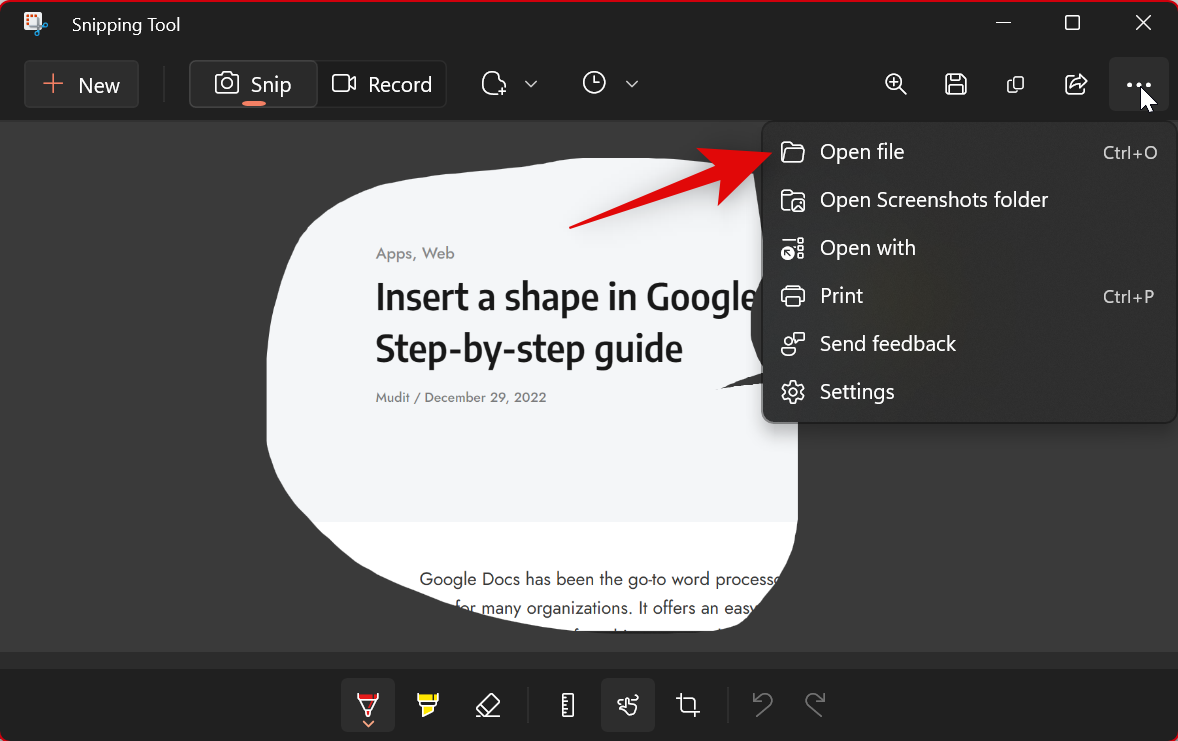This screenshot has height=741, width=1178.
Task: Save the snip with floppy disk icon
Action: [x=956, y=84]
